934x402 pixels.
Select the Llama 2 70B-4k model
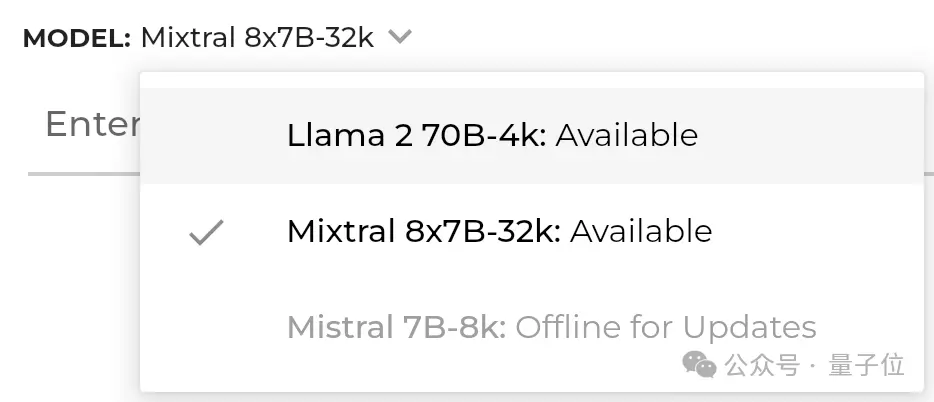pyautogui.click(x=532, y=136)
